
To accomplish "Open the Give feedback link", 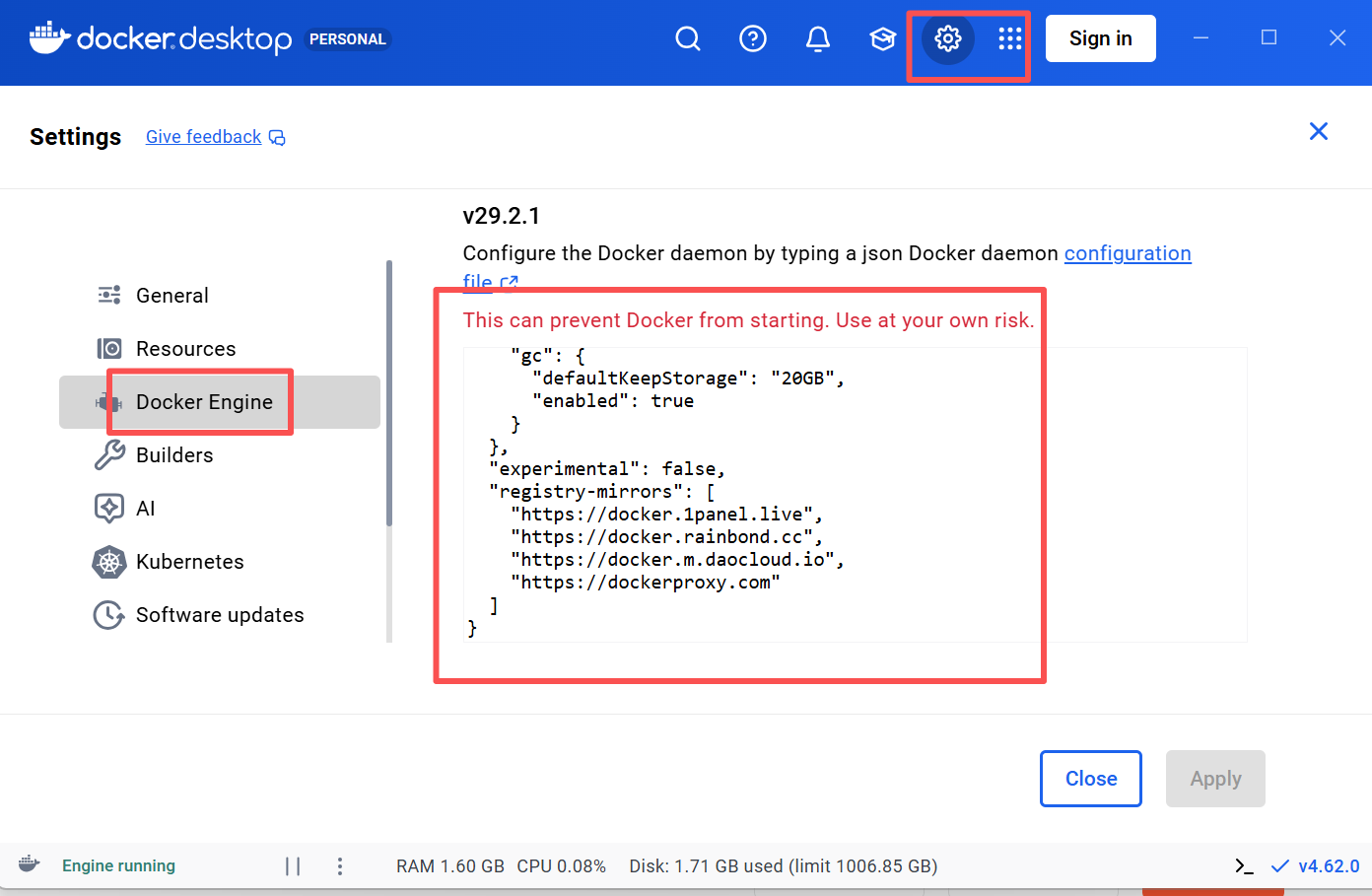I will pyautogui.click(x=205, y=136).
